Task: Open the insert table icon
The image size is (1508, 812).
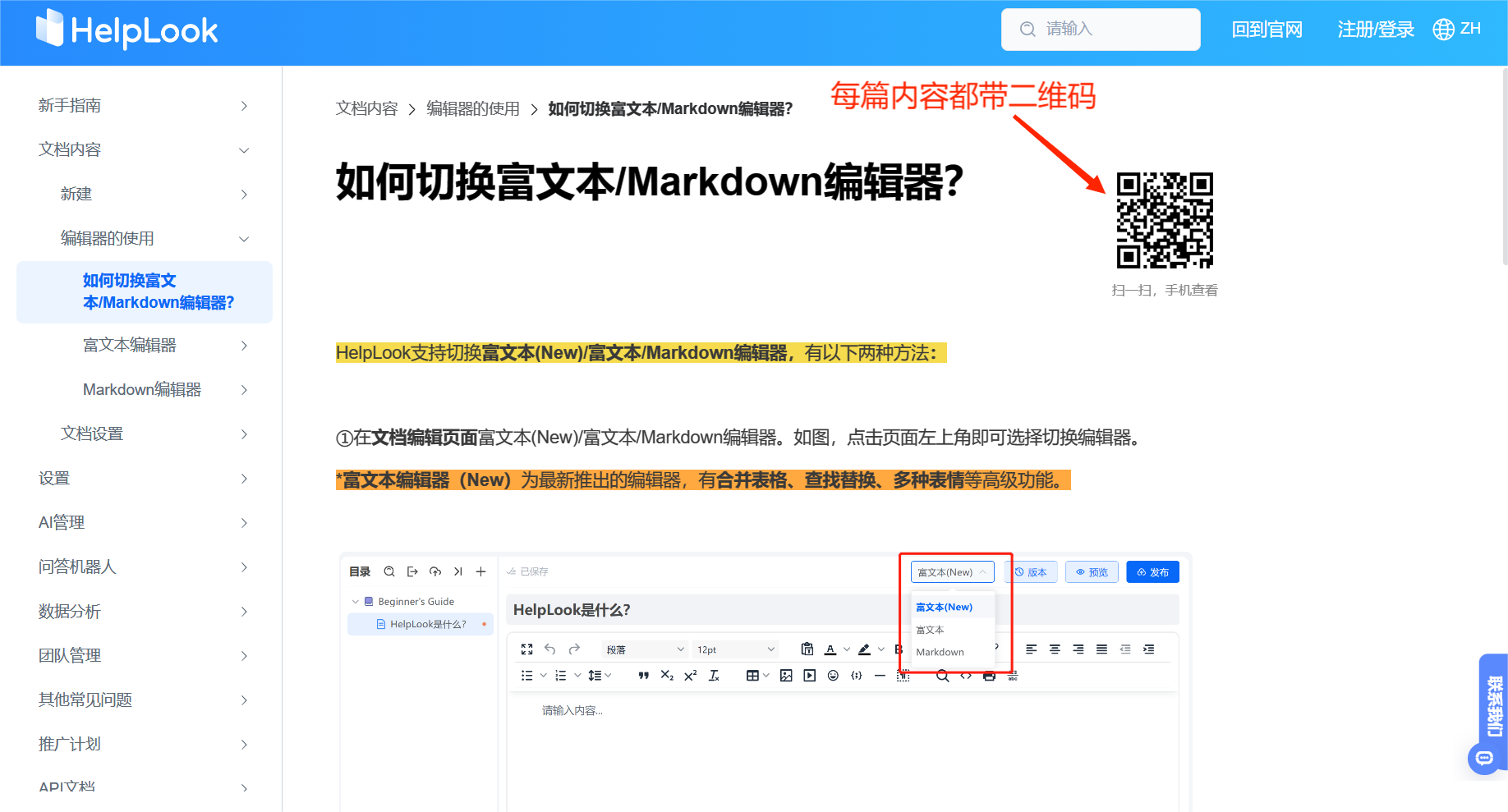Action: [x=752, y=675]
